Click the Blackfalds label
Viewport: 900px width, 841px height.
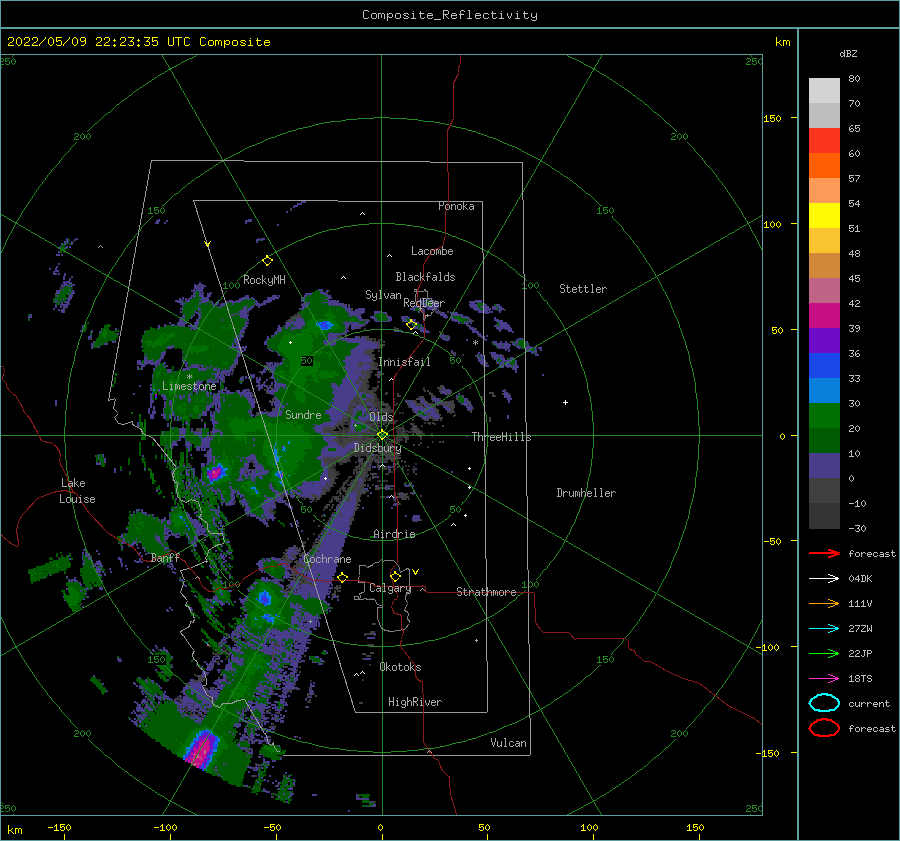pos(425,277)
